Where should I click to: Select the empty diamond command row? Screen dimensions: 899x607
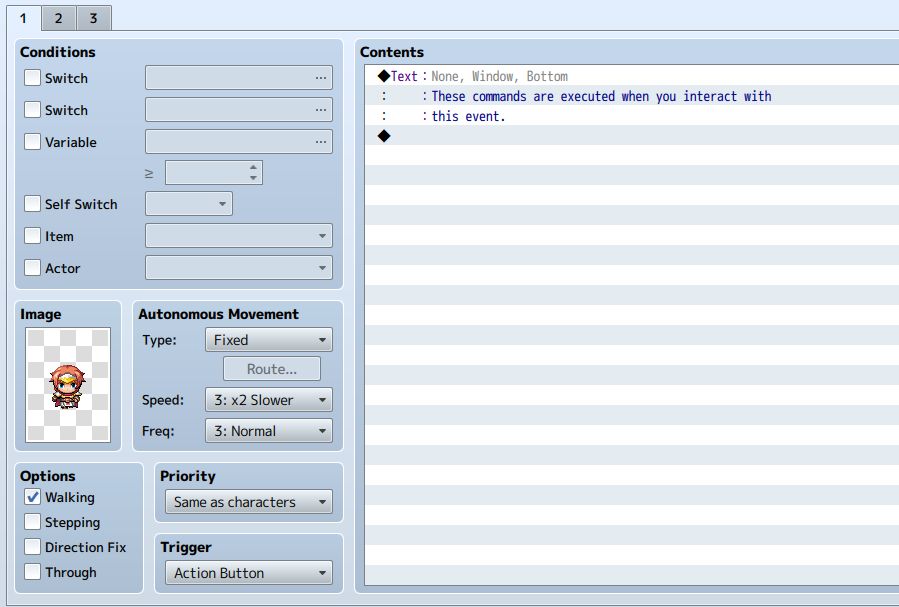632,136
